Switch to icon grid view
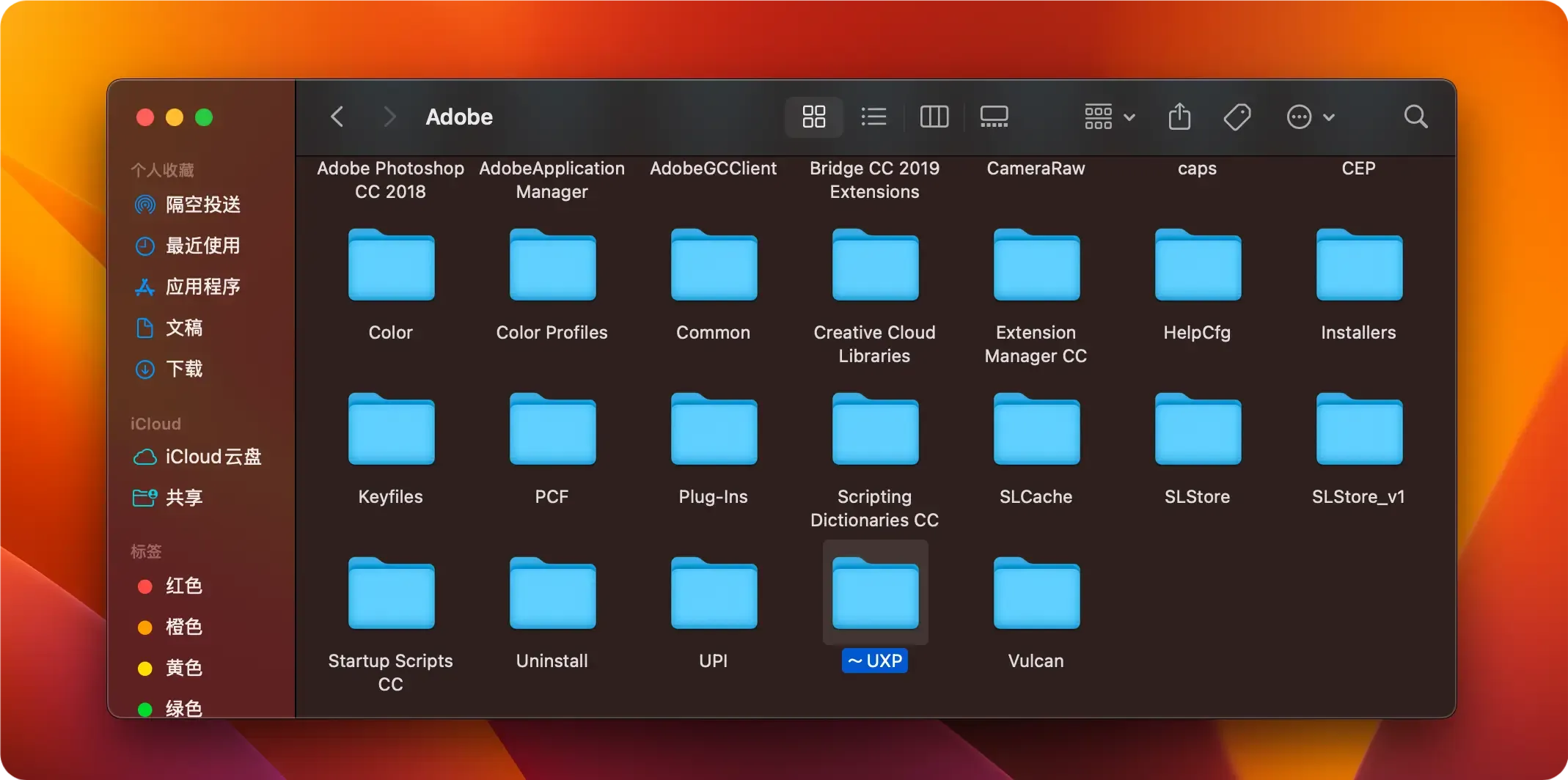Image resolution: width=1568 pixels, height=780 pixels. (x=814, y=117)
